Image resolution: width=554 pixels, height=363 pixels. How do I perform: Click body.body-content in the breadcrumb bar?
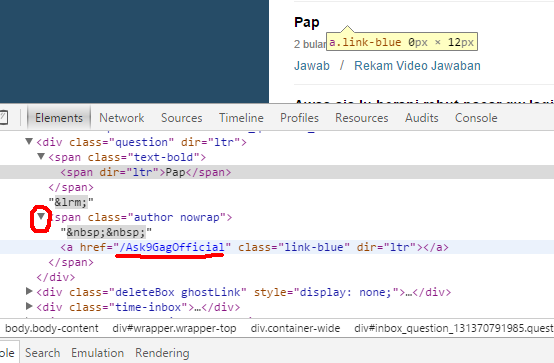[52, 328]
